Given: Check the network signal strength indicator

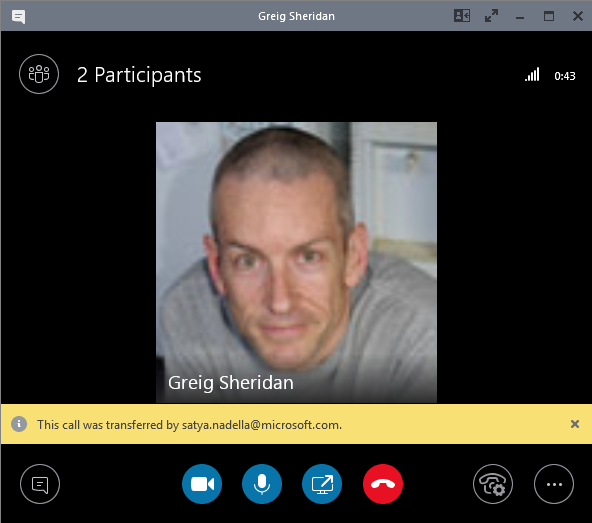Looking at the screenshot, I should 532,74.
